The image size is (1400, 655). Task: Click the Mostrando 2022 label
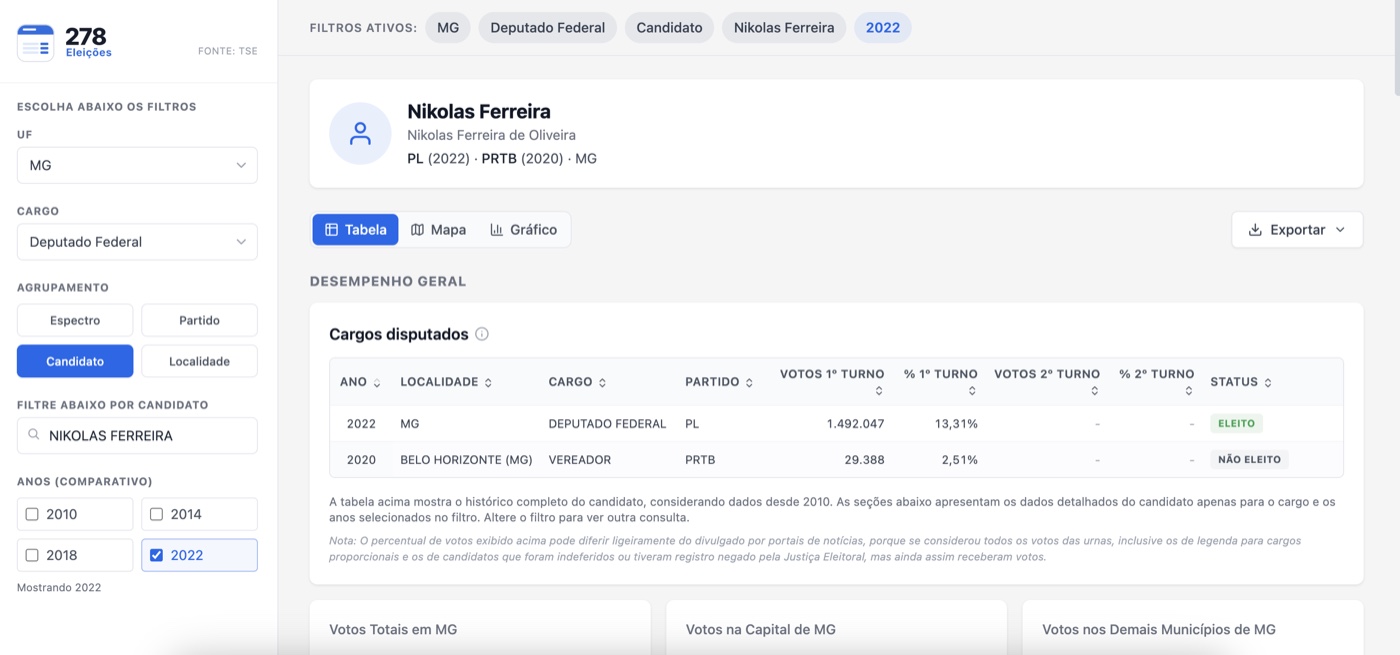tap(59, 587)
